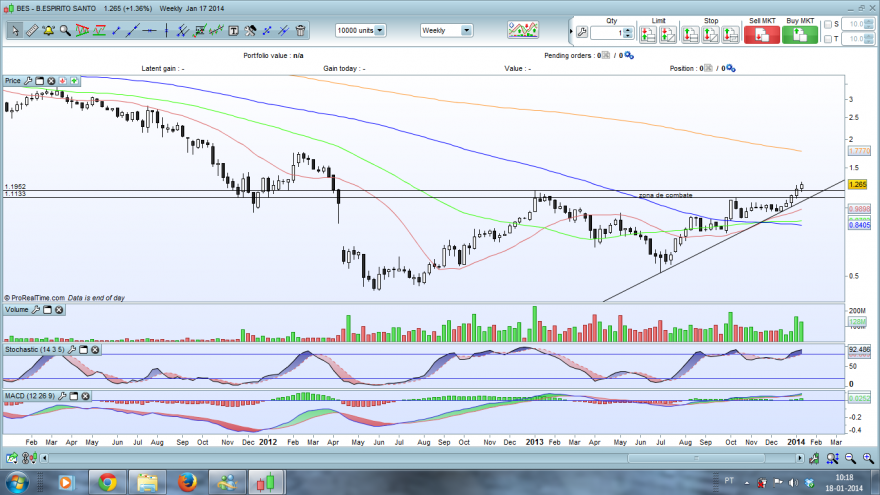This screenshot has width=880, height=495.
Task: Expand the 10000 units dropdown
Action: coord(380,30)
